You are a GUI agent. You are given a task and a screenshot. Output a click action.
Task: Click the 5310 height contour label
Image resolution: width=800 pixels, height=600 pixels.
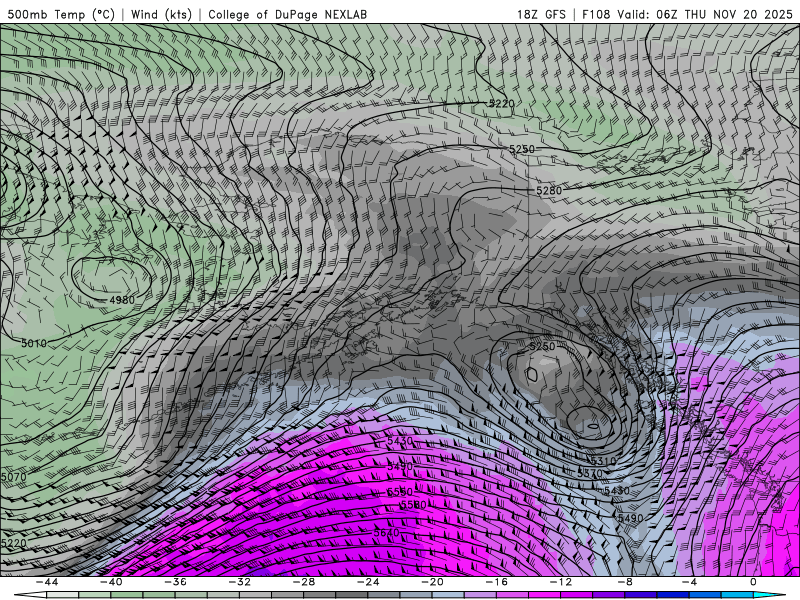click(x=604, y=461)
